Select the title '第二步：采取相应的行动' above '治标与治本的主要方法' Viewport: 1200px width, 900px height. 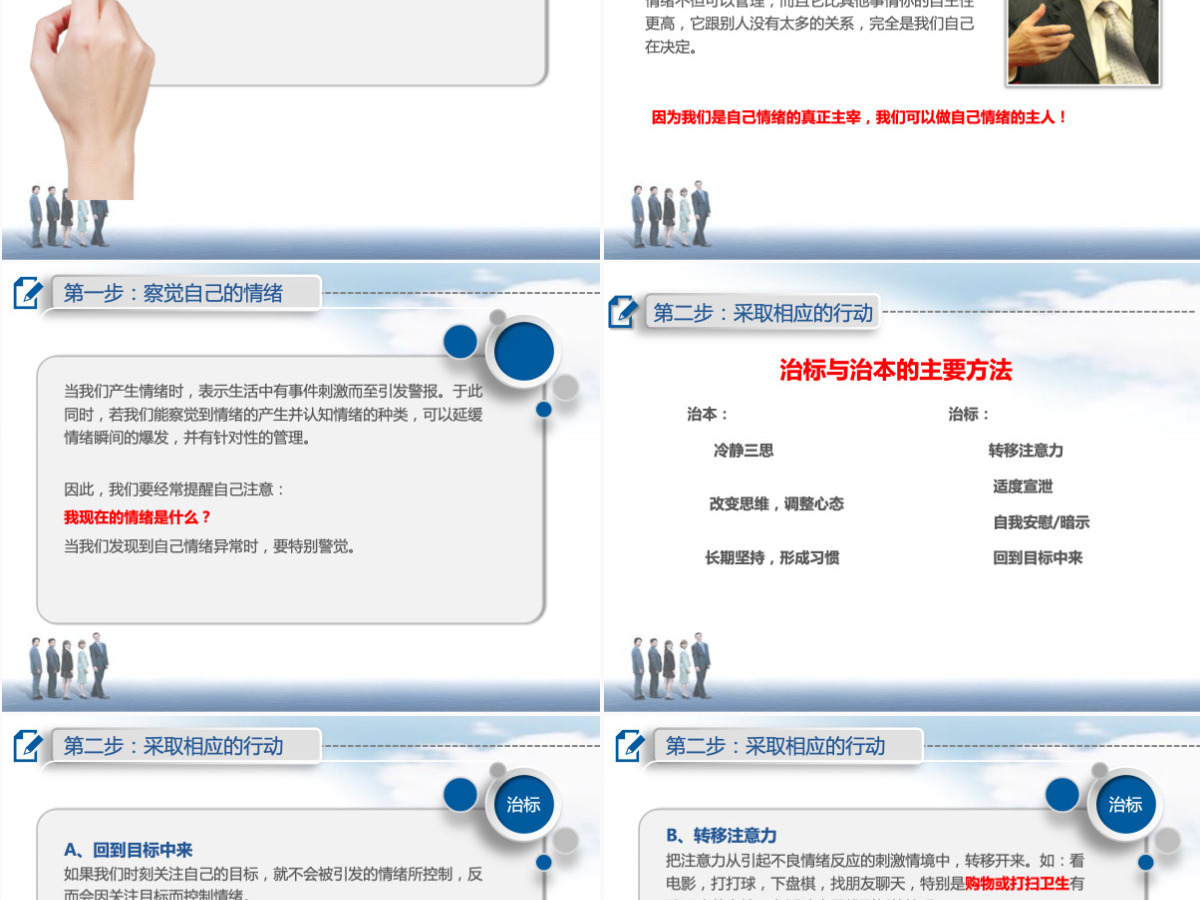coord(763,312)
